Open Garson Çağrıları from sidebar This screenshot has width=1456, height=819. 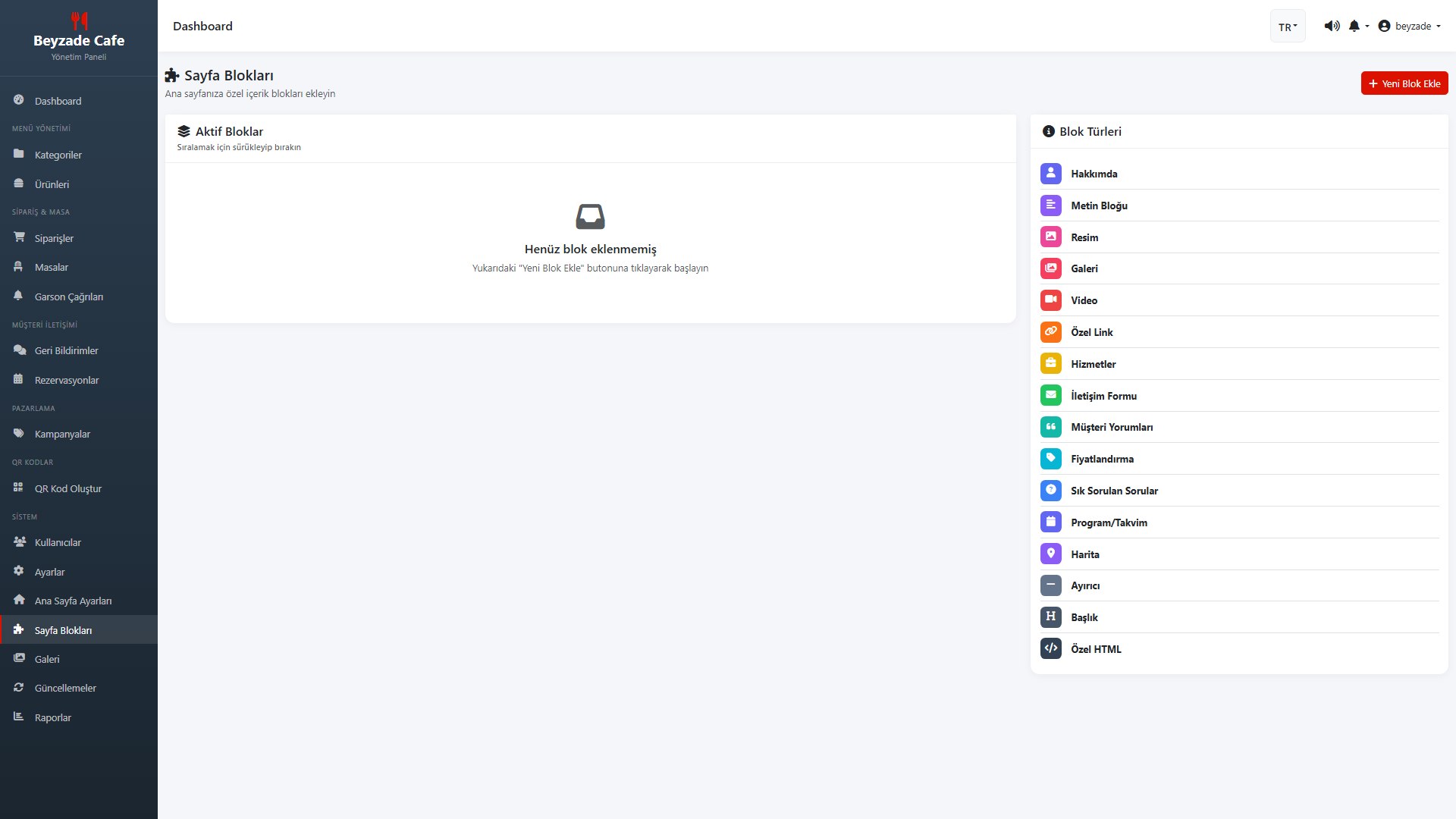pos(68,297)
